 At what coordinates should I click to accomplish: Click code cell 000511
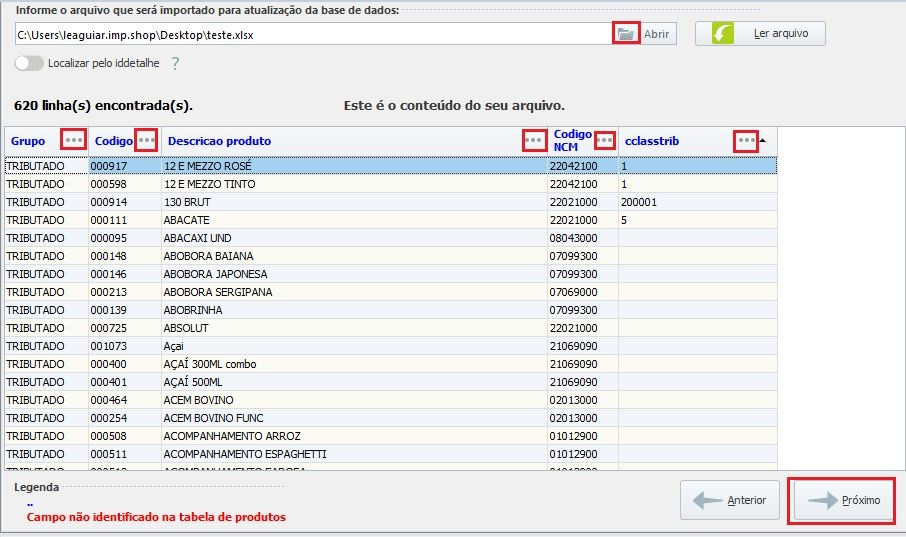coord(125,454)
